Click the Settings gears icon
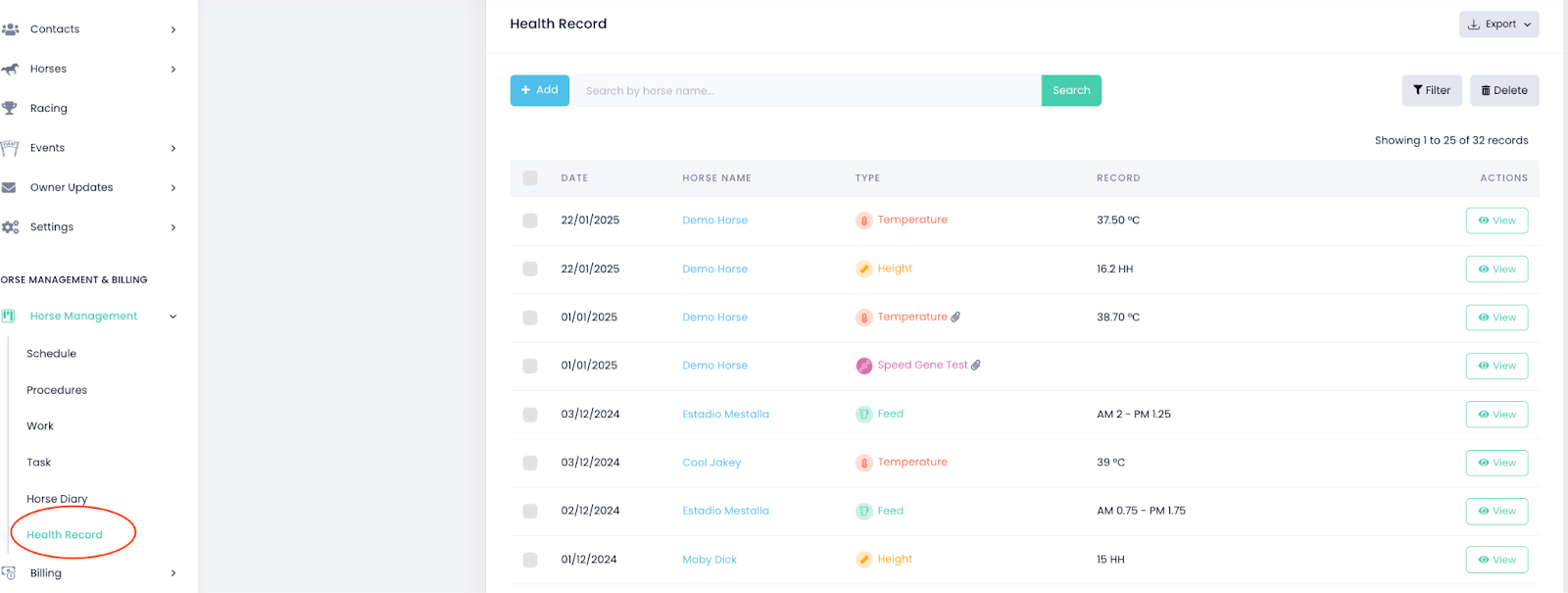Image resolution: width=1568 pixels, height=593 pixels. point(10,226)
